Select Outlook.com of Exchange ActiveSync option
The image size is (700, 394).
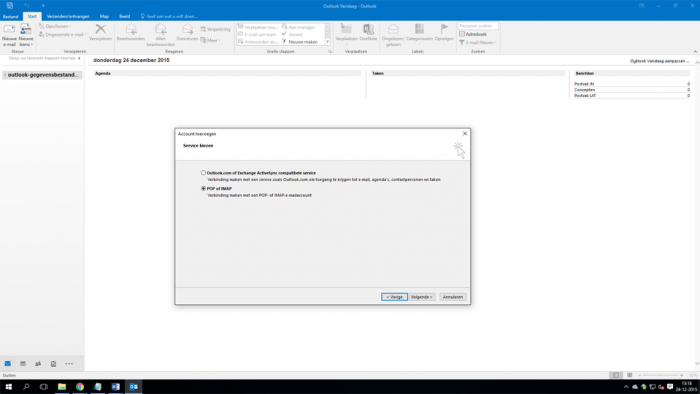tap(203, 173)
